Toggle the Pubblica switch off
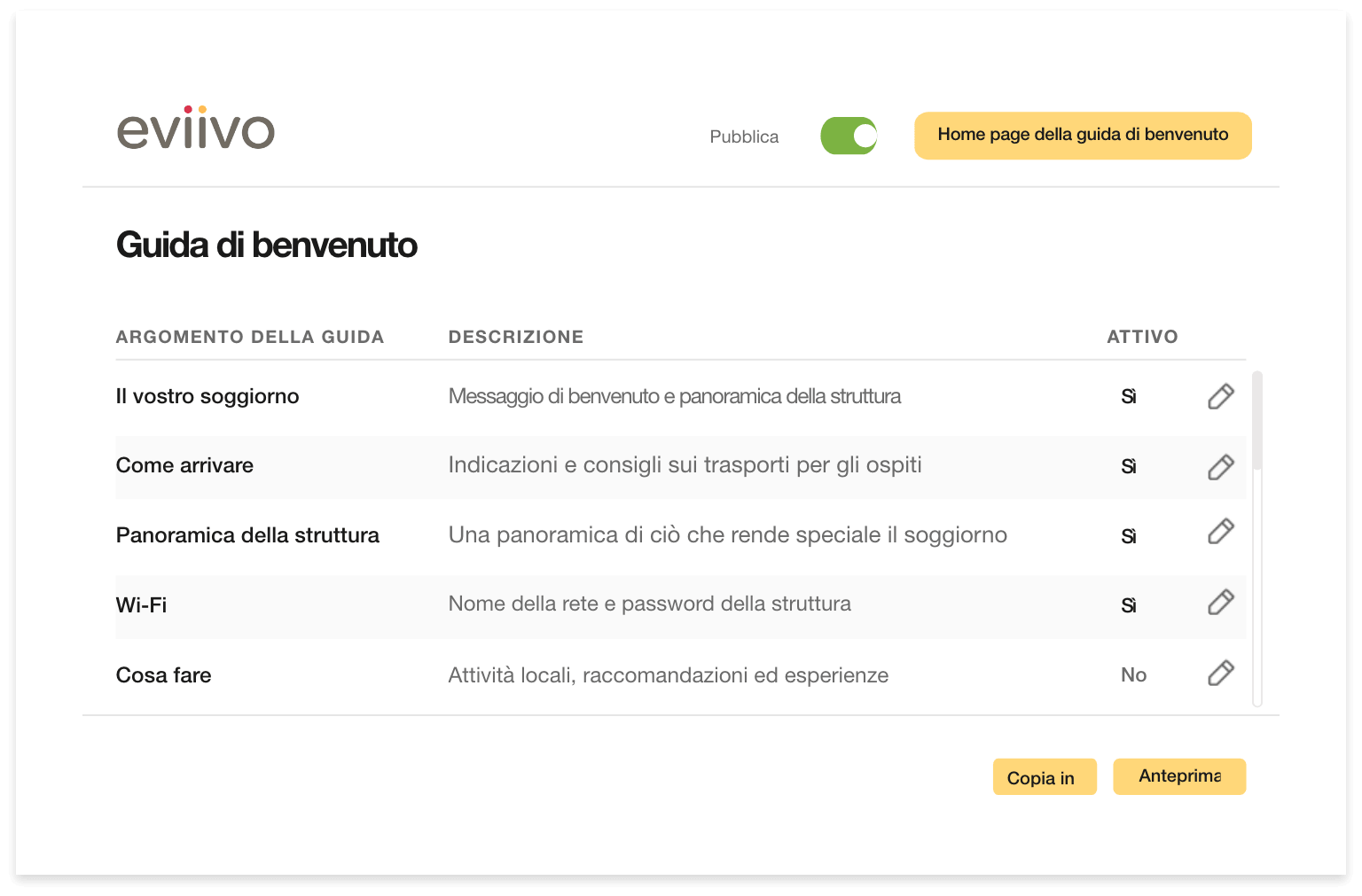1362x896 pixels. pyautogui.click(x=849, y=136)
